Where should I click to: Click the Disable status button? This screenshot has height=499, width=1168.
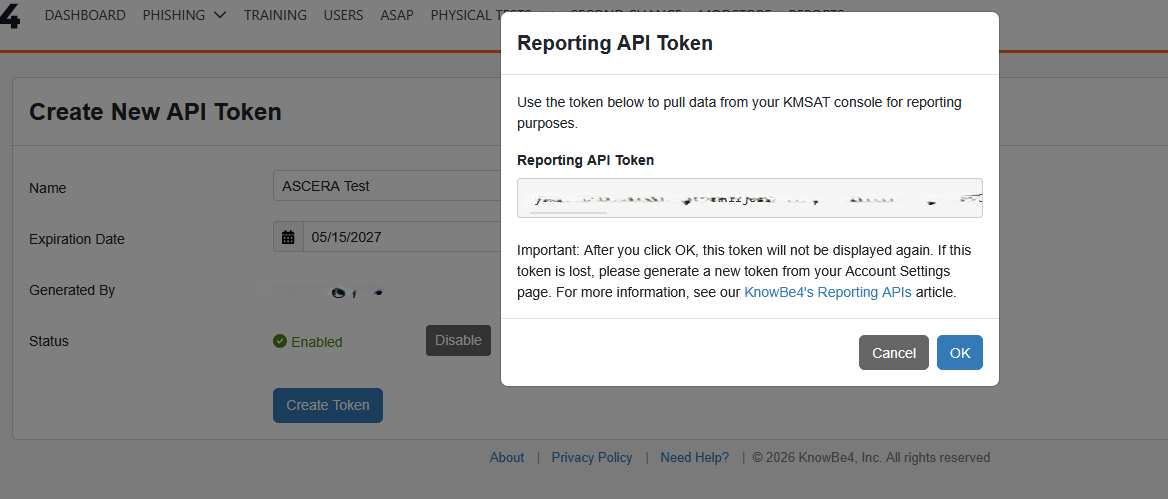[458, 340]
